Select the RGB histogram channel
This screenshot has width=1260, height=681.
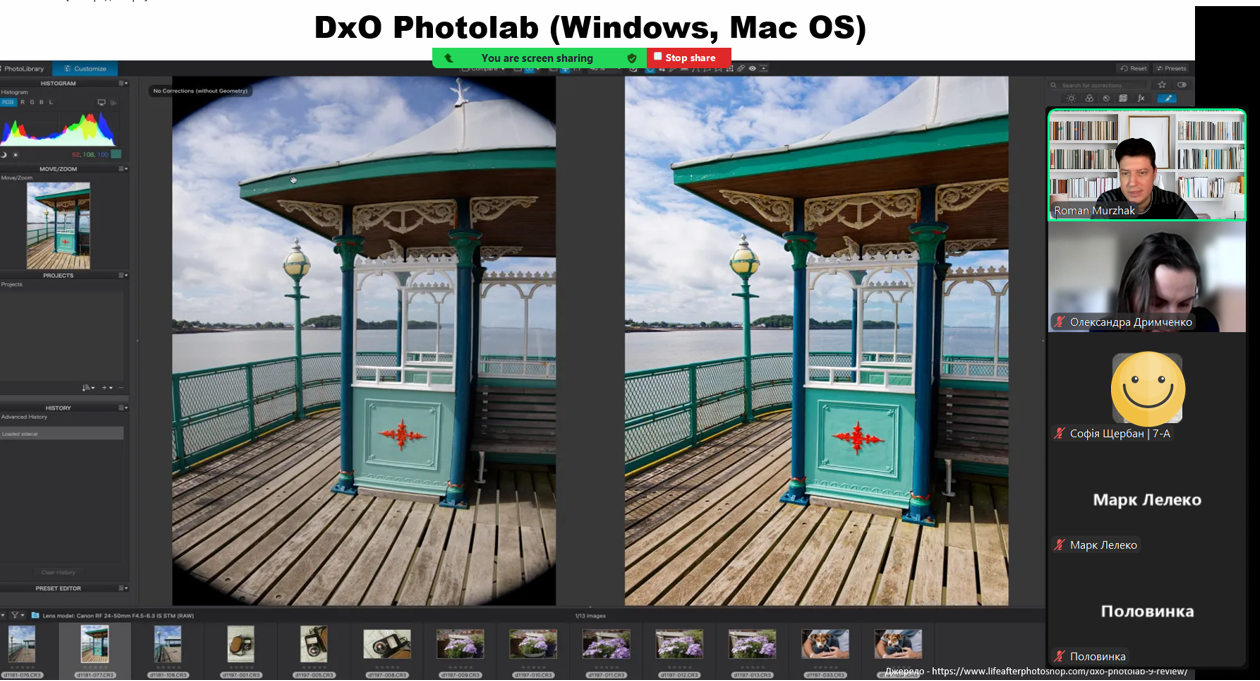(8, 102)
